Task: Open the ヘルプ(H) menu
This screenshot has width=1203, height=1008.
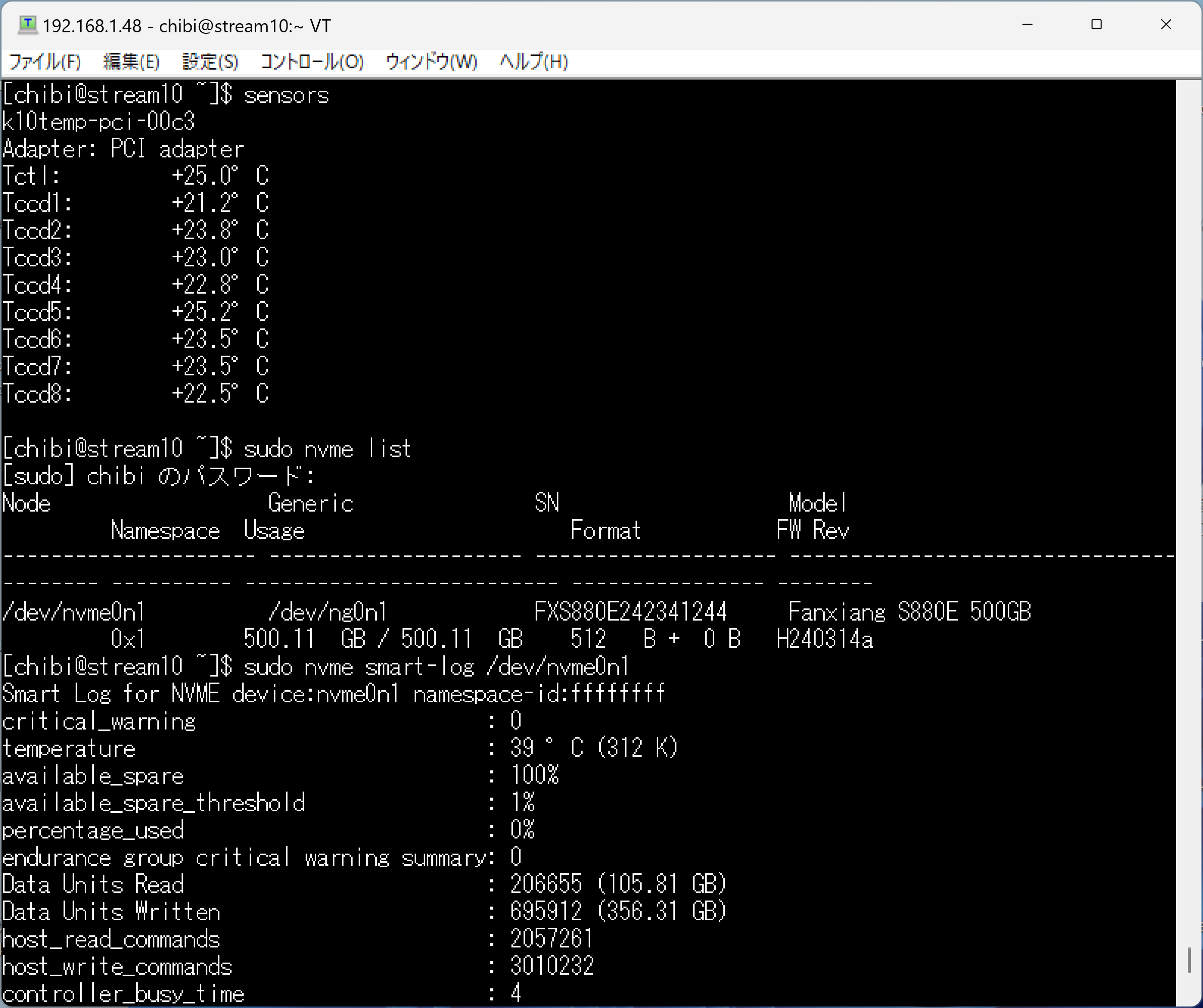Action: [x=533, y=62]
